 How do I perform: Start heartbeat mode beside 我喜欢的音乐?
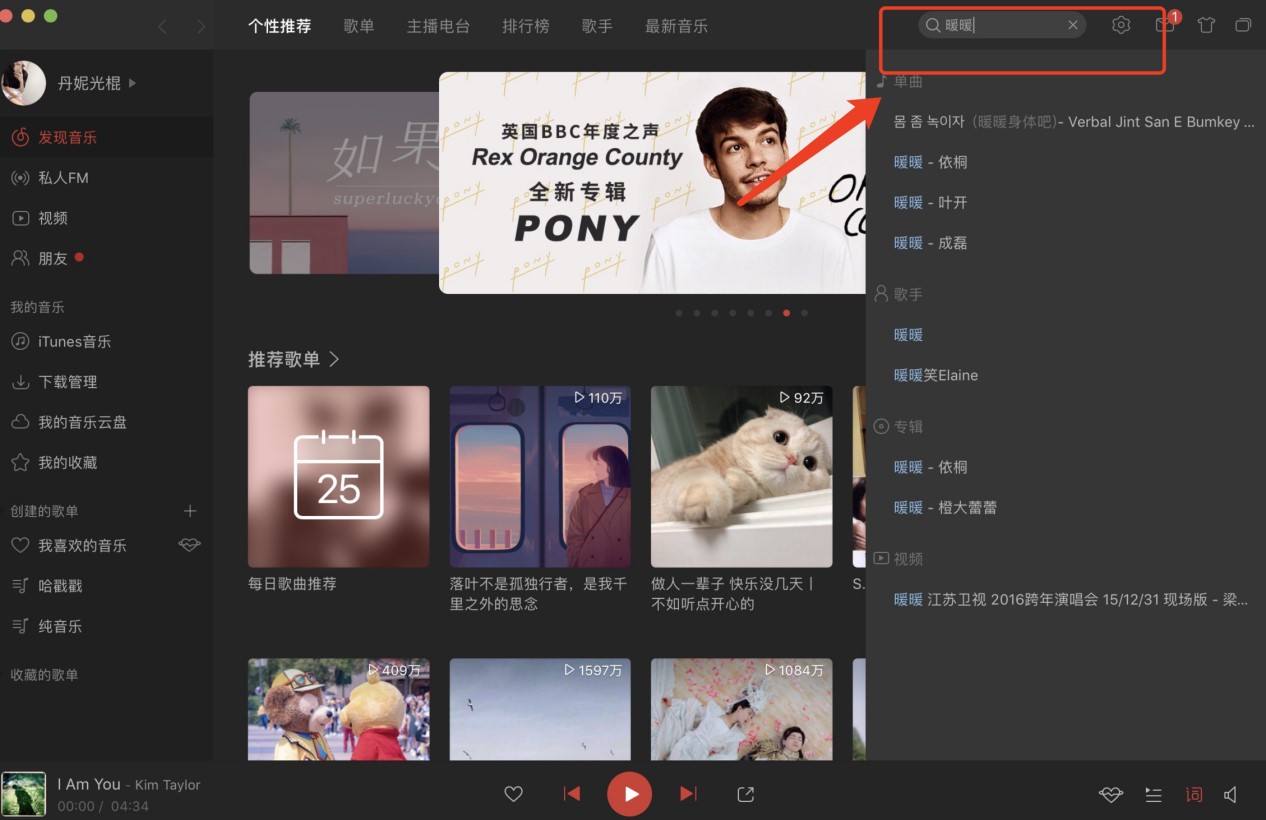coord(189,545)
